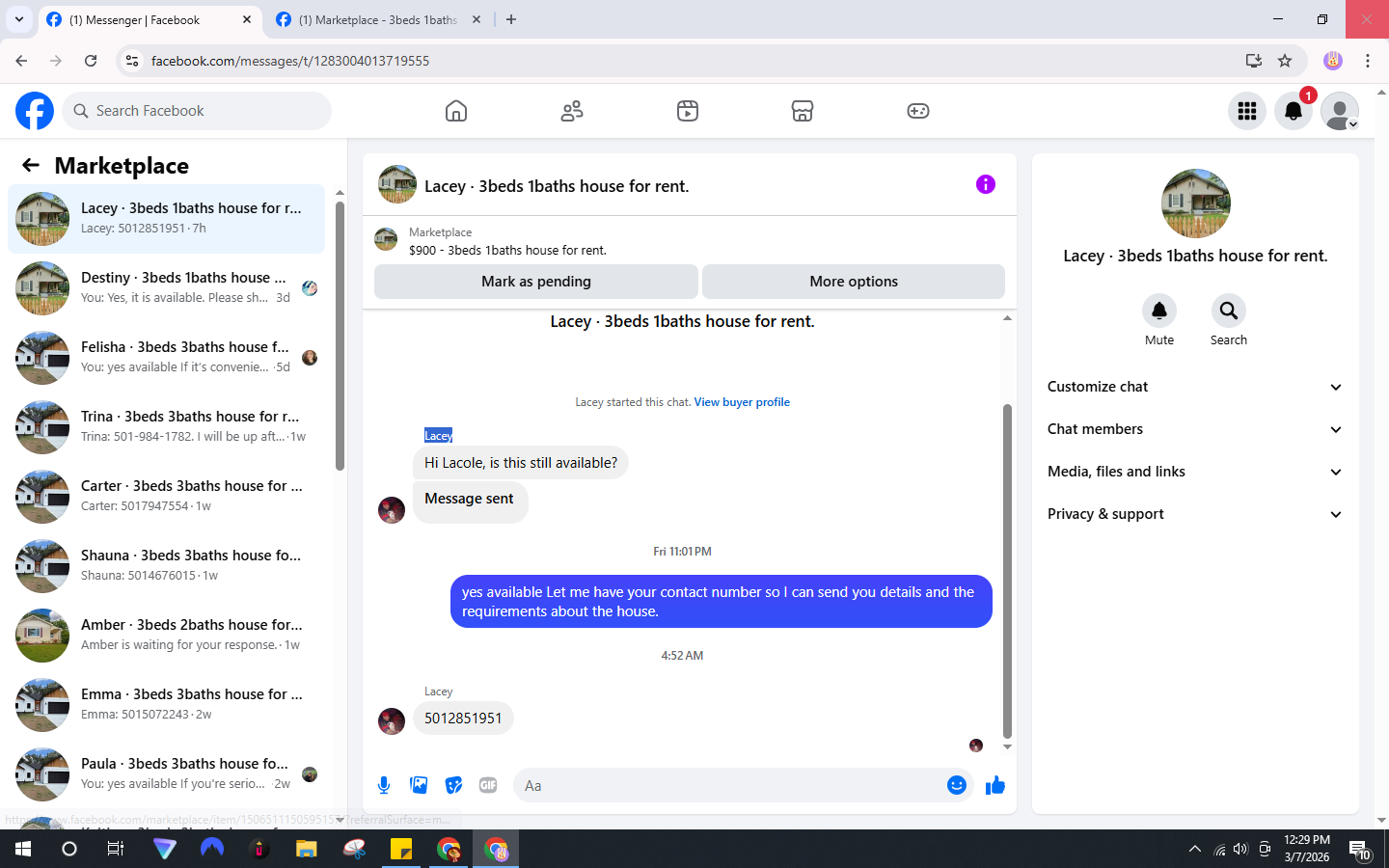Choose a GIF icon
This screenshot has height=868, width=1389.
point(488,785)
